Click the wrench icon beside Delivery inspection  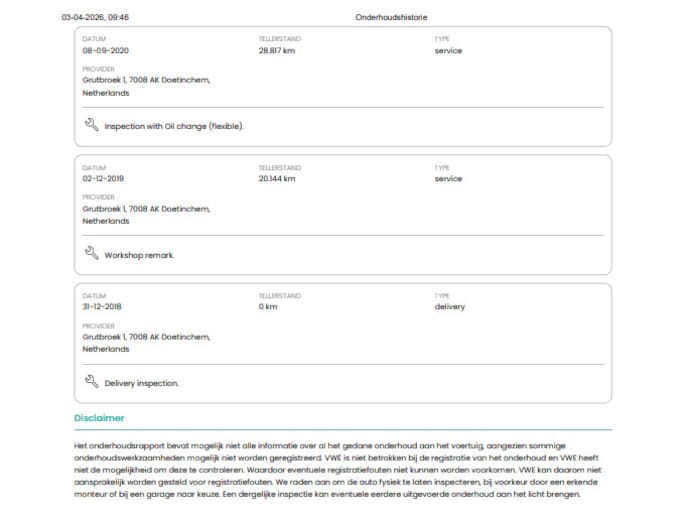(x=91, y=382)
